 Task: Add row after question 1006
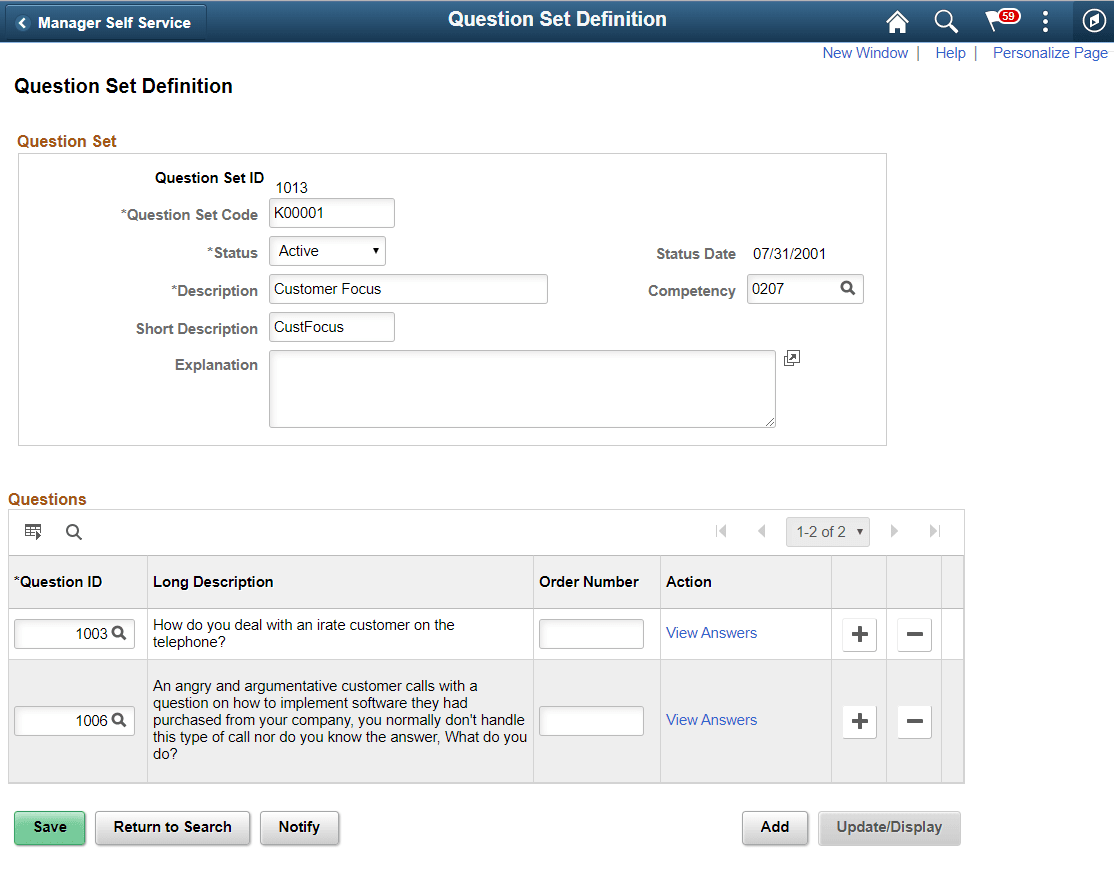point(860,721)
